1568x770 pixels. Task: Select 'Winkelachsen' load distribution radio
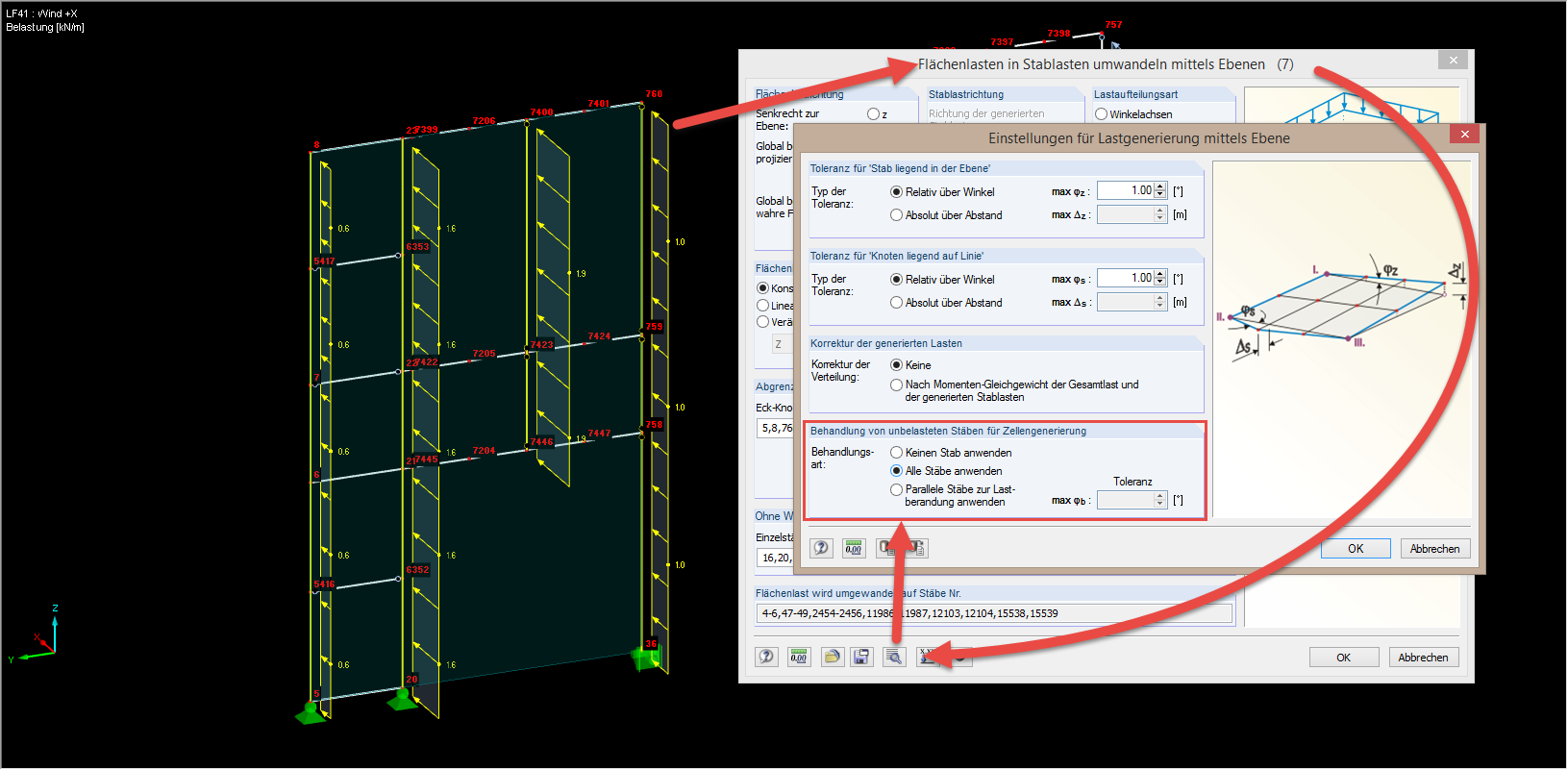click(x=1101, y=114)
